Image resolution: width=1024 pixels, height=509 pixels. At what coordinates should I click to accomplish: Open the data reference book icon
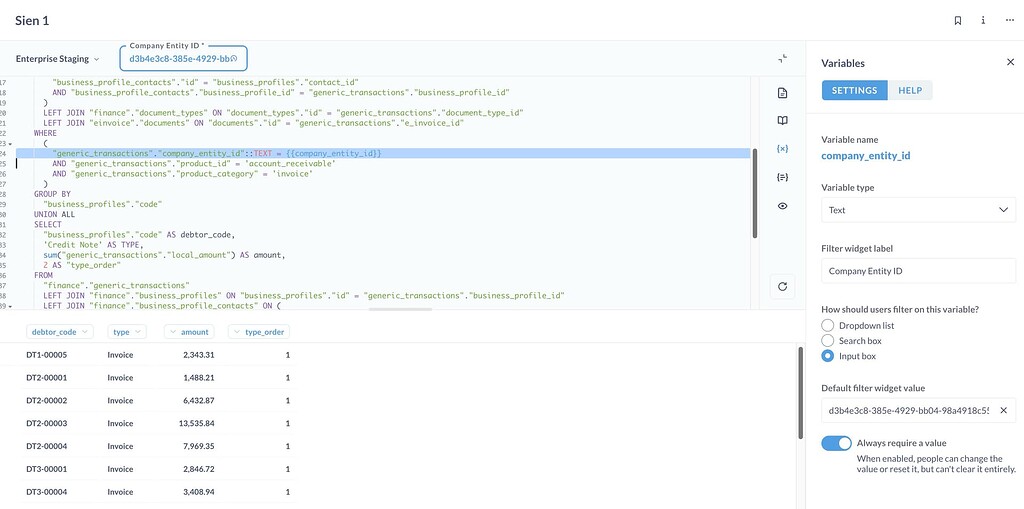[x=782, y=121]
